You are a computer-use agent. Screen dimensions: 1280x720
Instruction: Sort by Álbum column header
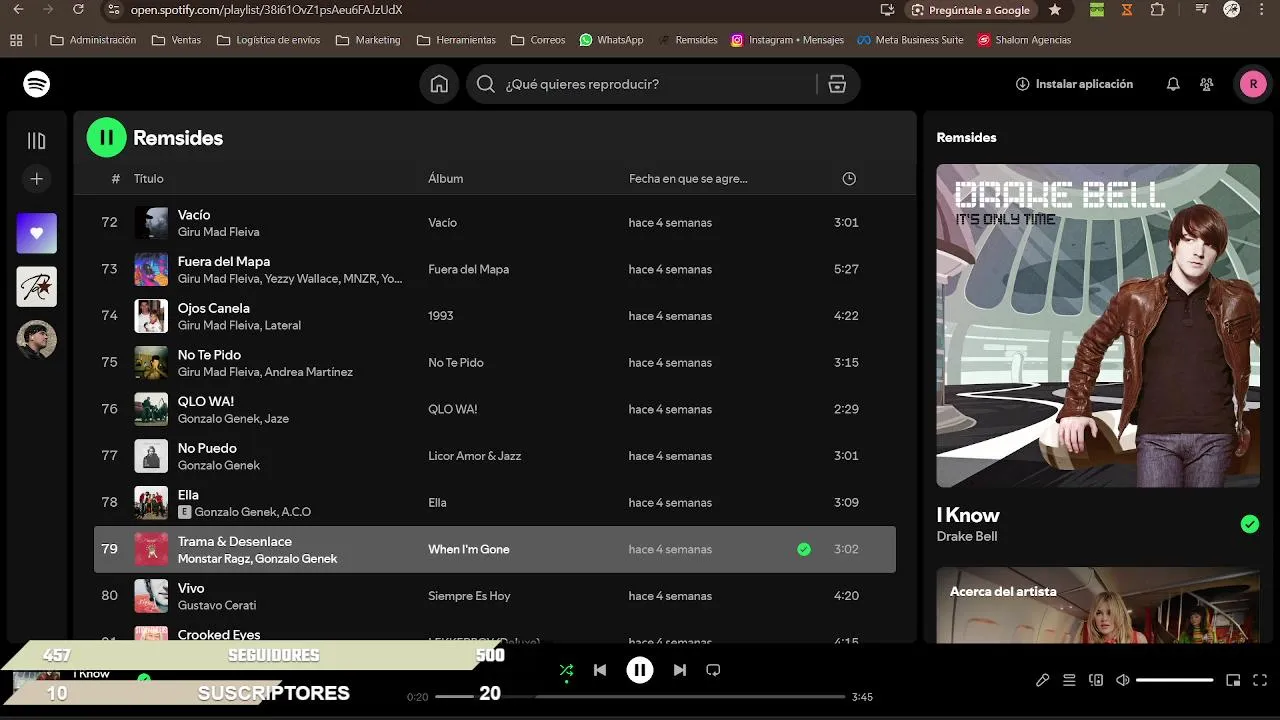coord(446,179)
